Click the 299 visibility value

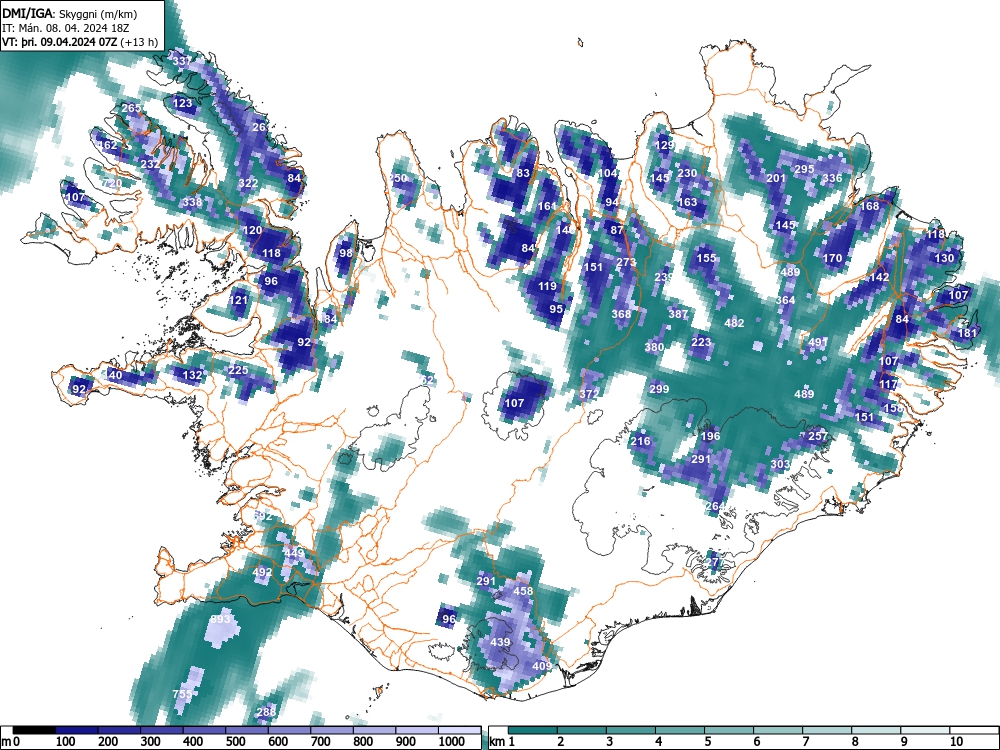pyautogui.click(x=659, y=390)
